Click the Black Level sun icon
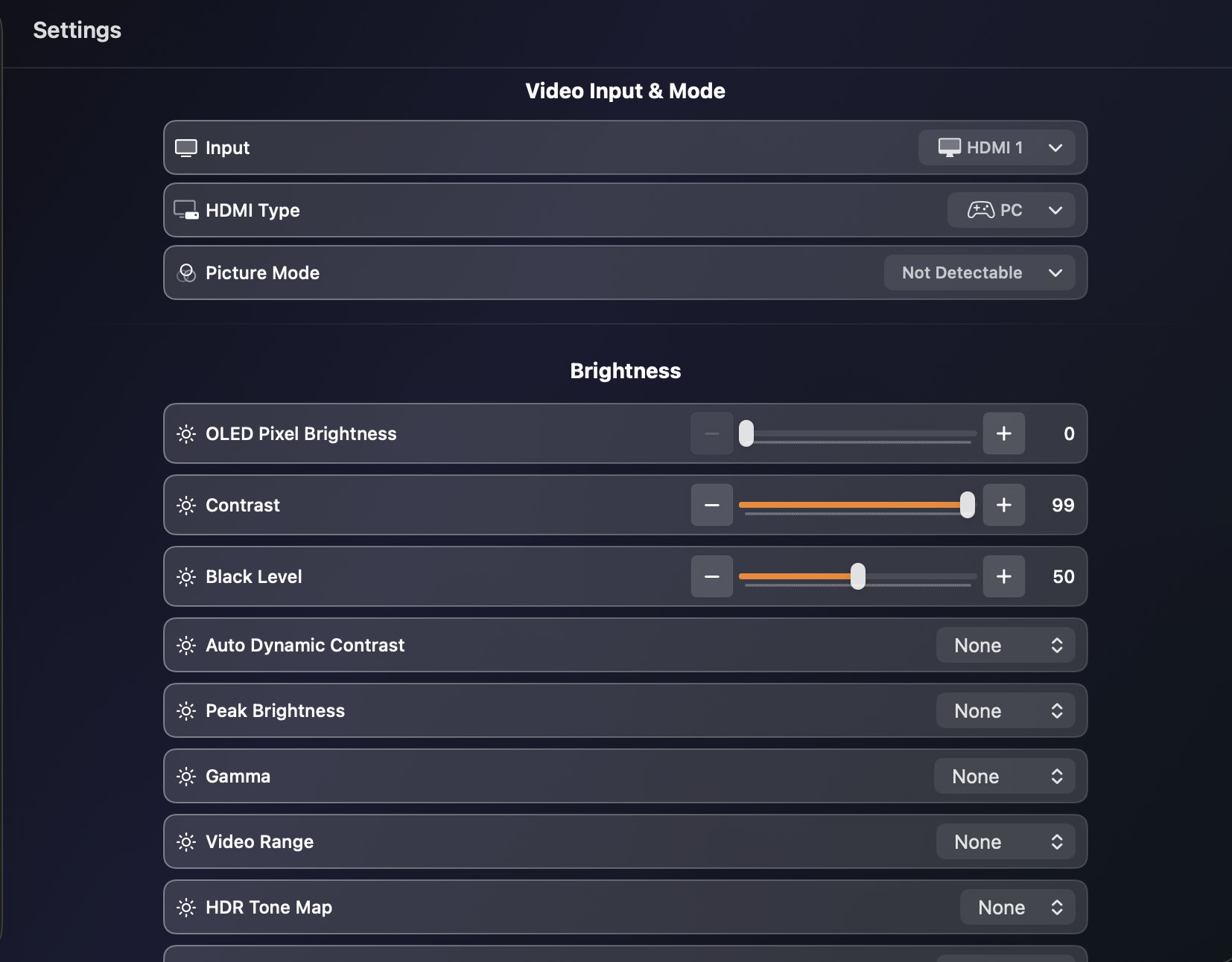This screenshot has width=1232, height=962. click(x=185, y=577)
